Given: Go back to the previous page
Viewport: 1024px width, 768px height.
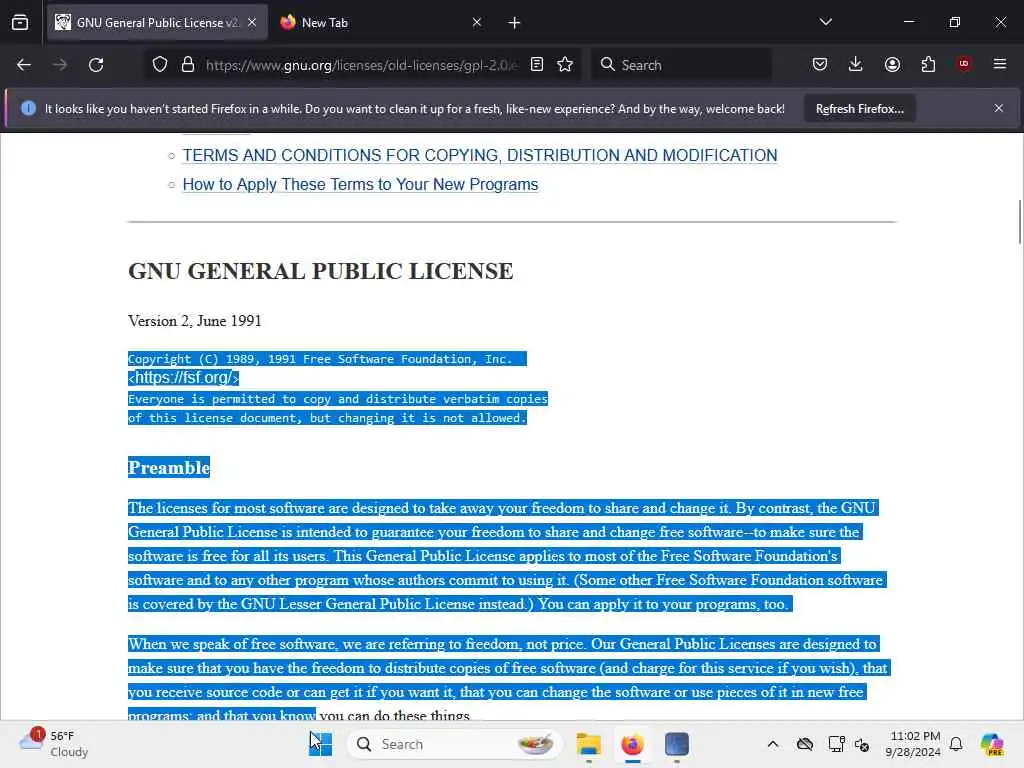Looking at the screenshot, I should pyautogui.click(x=24, y=65).
